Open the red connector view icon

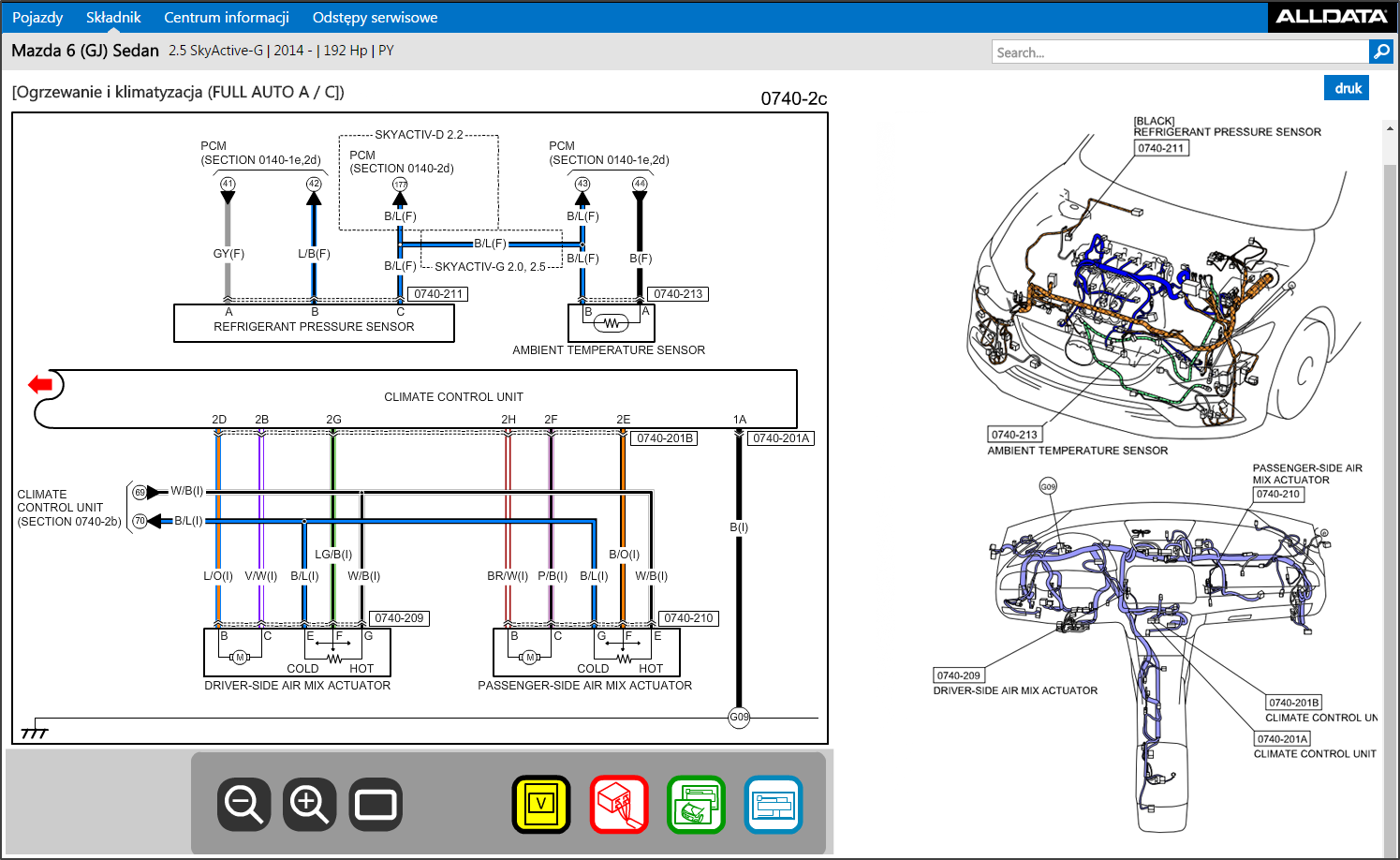tap(619, 804)
